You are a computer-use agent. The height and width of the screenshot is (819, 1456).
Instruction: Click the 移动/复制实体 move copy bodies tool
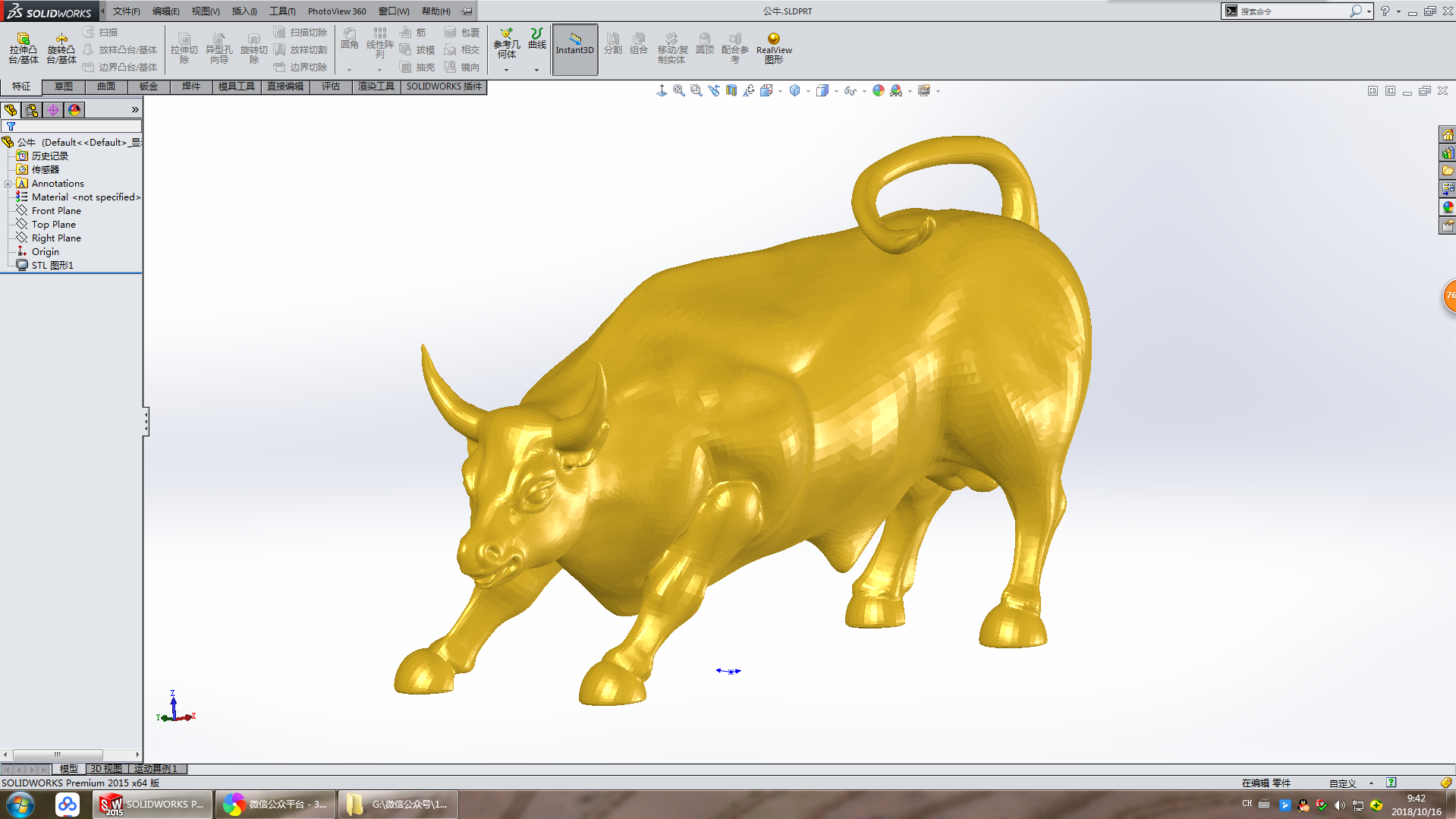coord(671,49)
